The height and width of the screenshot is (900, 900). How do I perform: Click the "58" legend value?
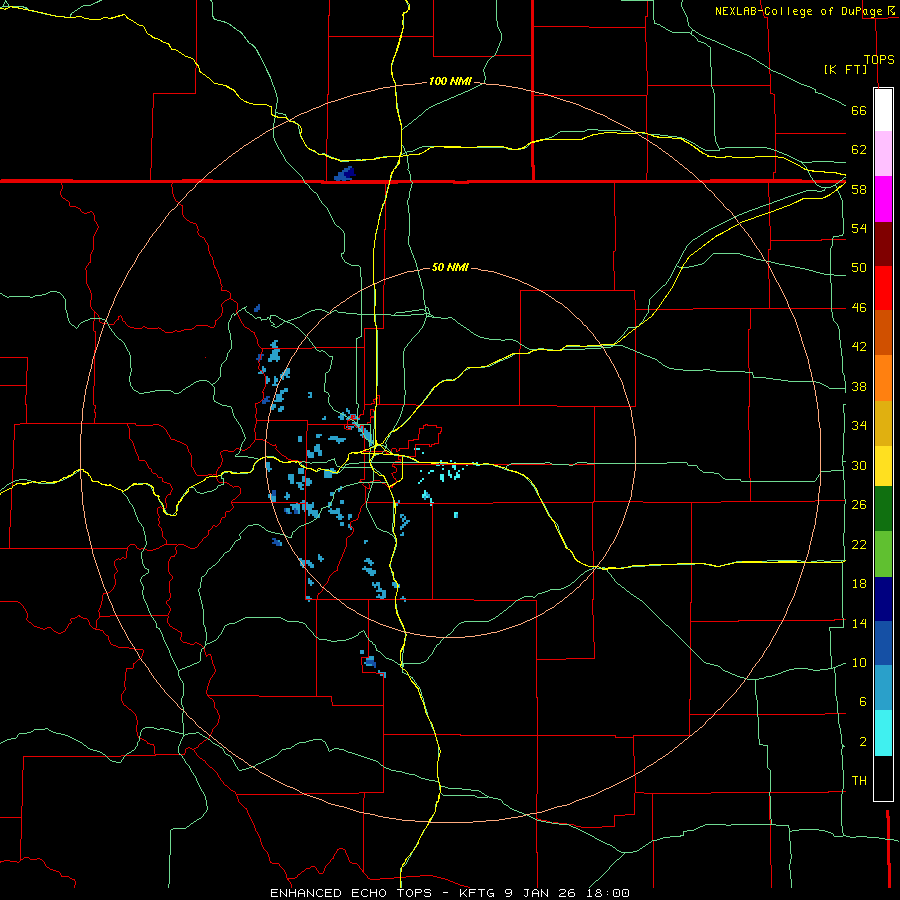[x=859, y=189]
